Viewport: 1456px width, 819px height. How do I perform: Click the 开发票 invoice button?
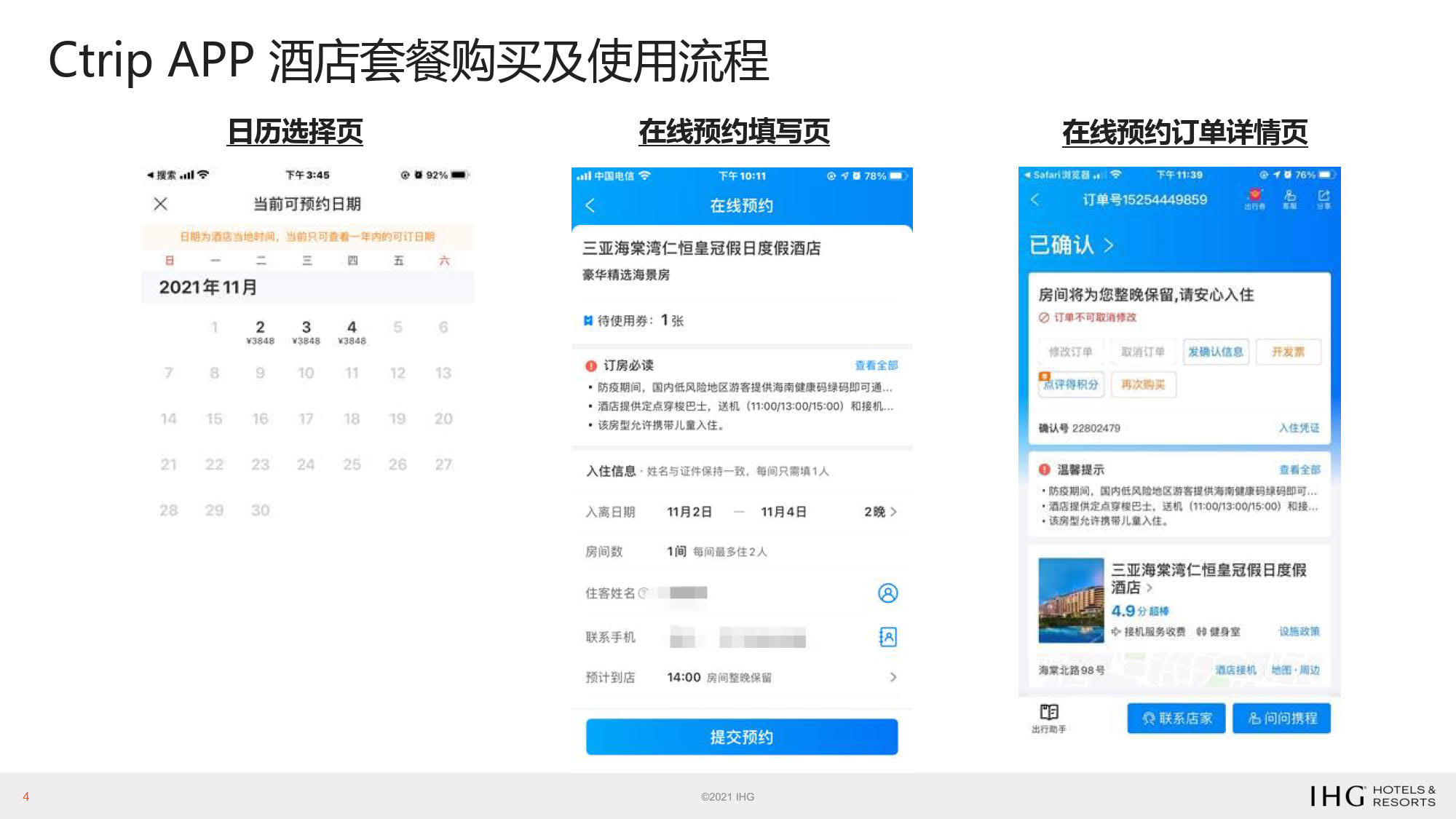pos(1288,352)
